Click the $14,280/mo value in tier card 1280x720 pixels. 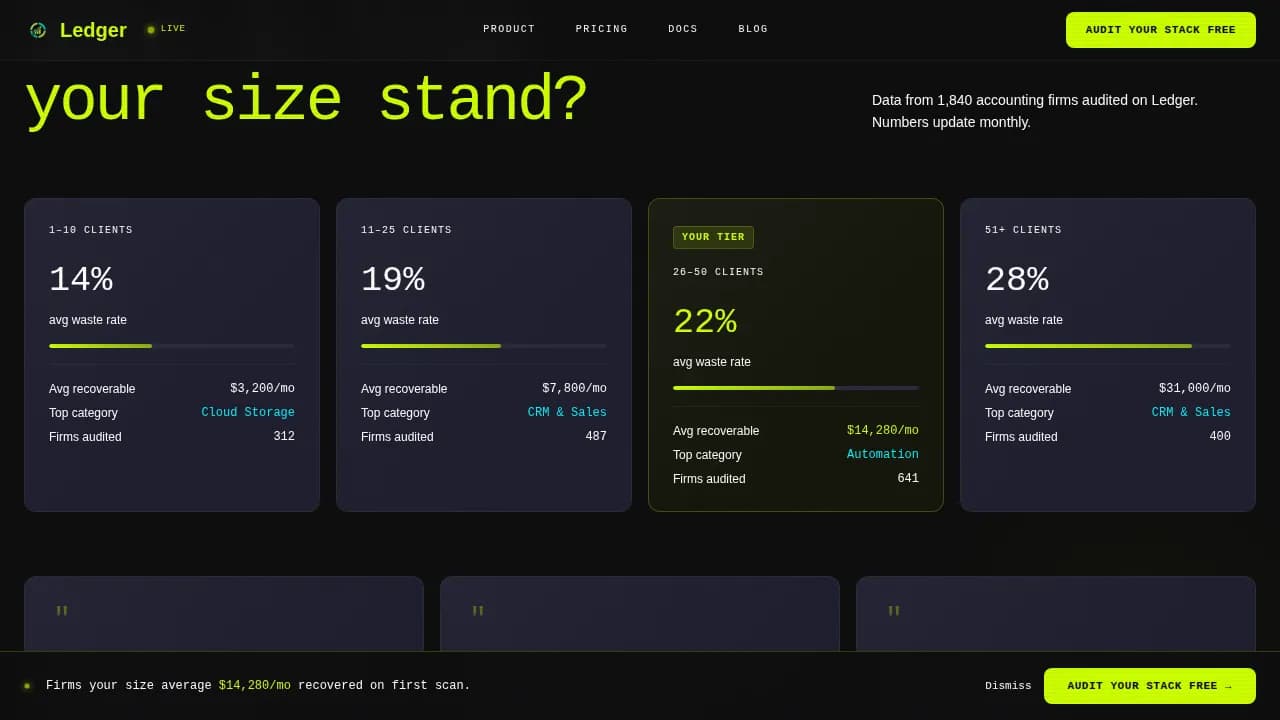click(883, 431)
